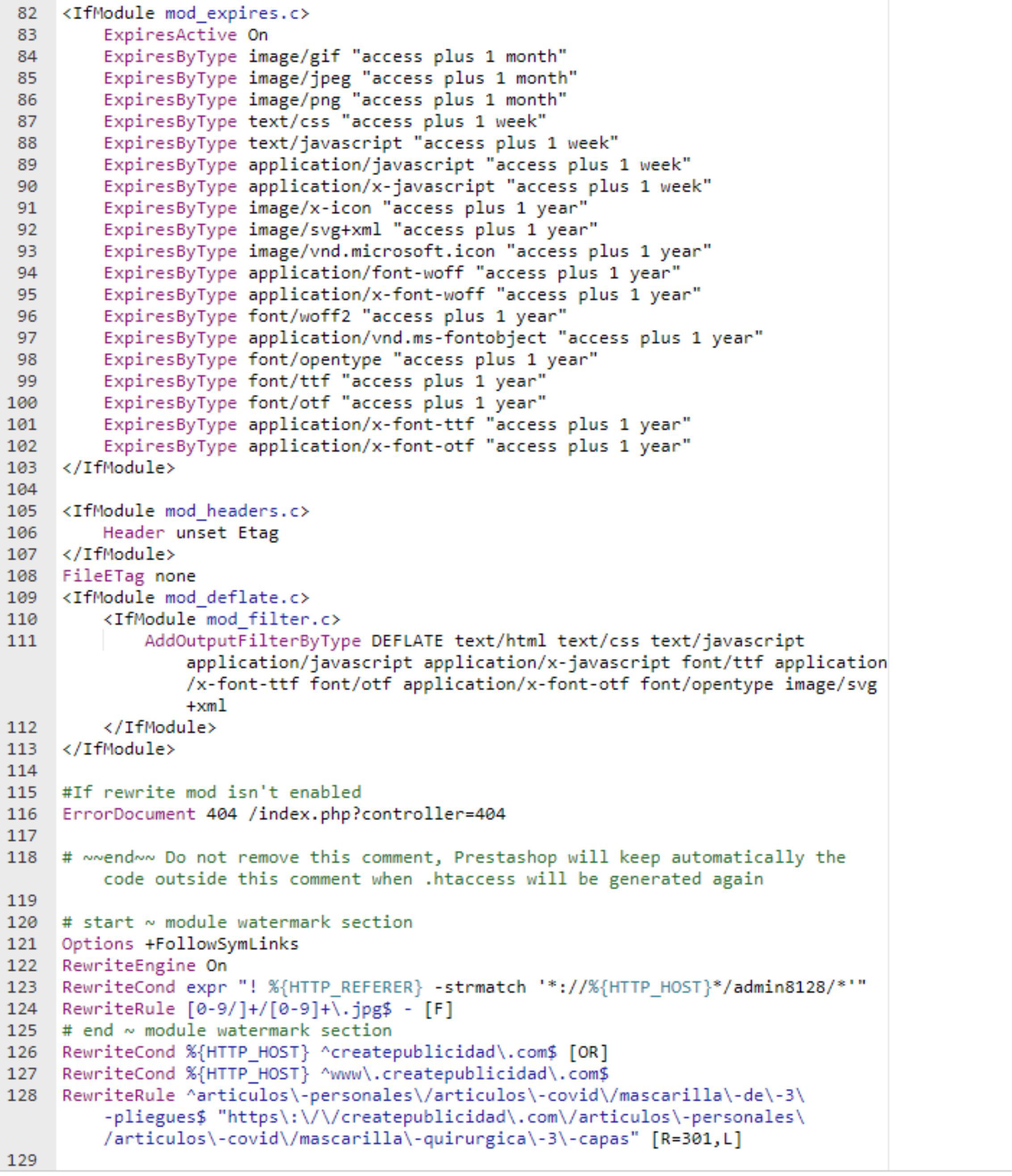Click the '~~end~~ Do not remove' comment
The height and width of the screenshot is (1176, 1012).
pos(454,868)
